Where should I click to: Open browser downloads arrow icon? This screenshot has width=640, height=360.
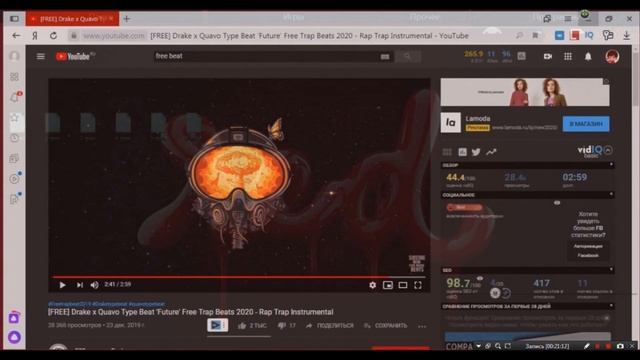pos(627,36)
